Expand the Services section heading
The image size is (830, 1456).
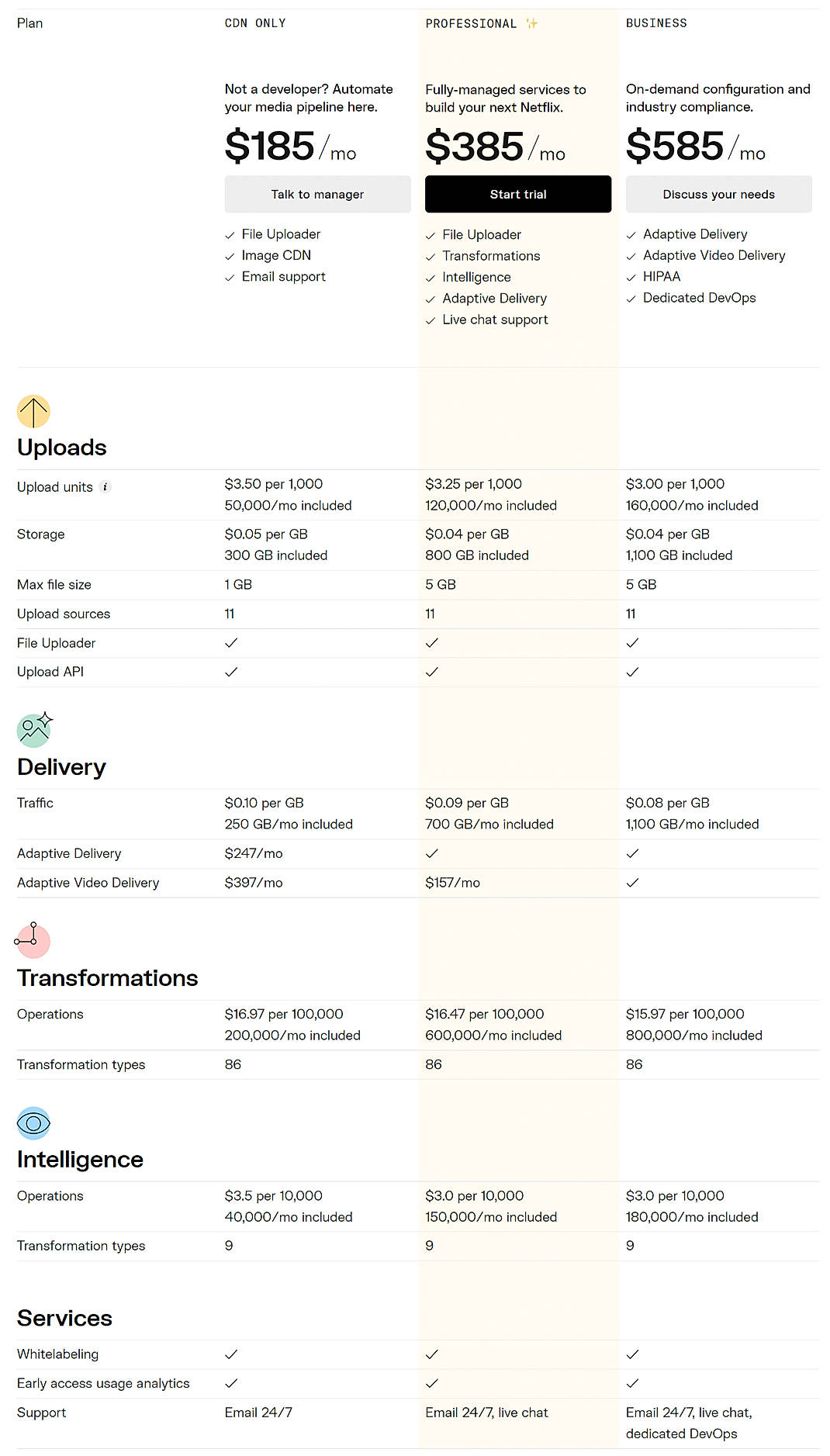coord(64,1318)
